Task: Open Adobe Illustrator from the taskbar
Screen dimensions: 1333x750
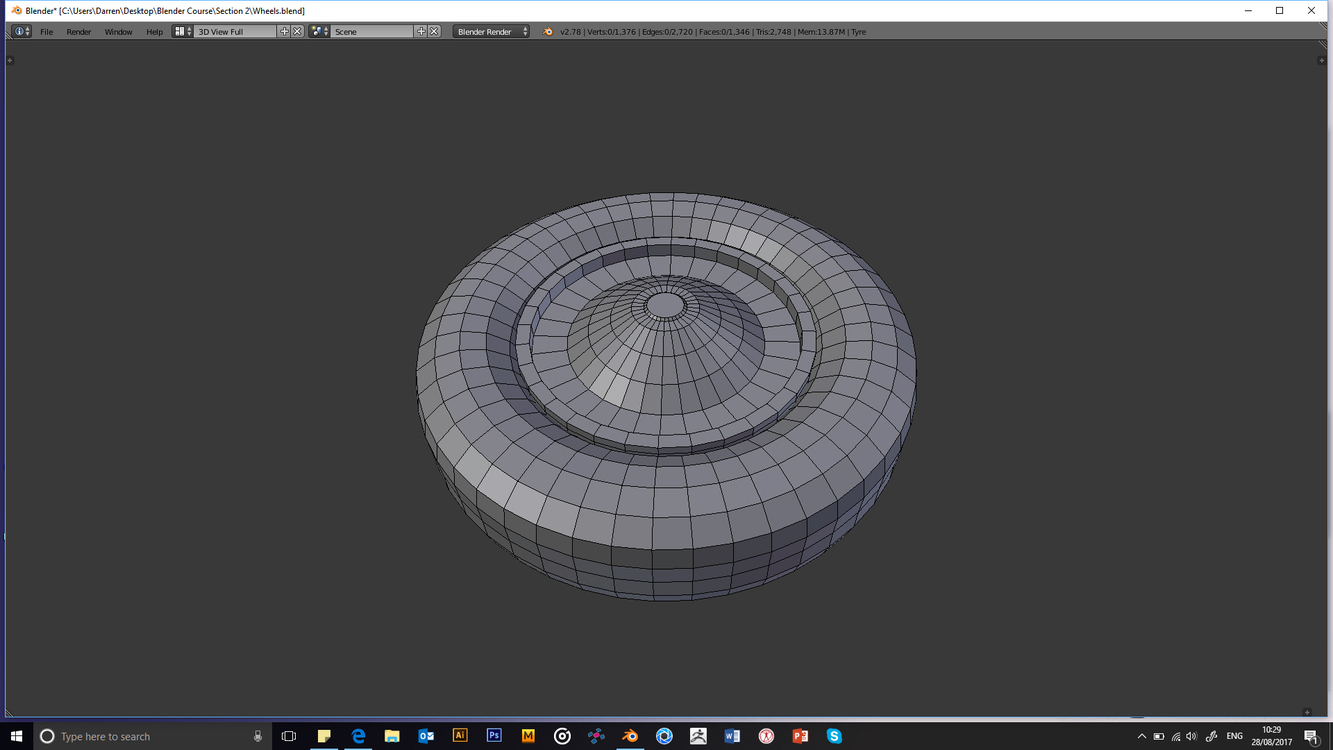Action: coord(460,736)
